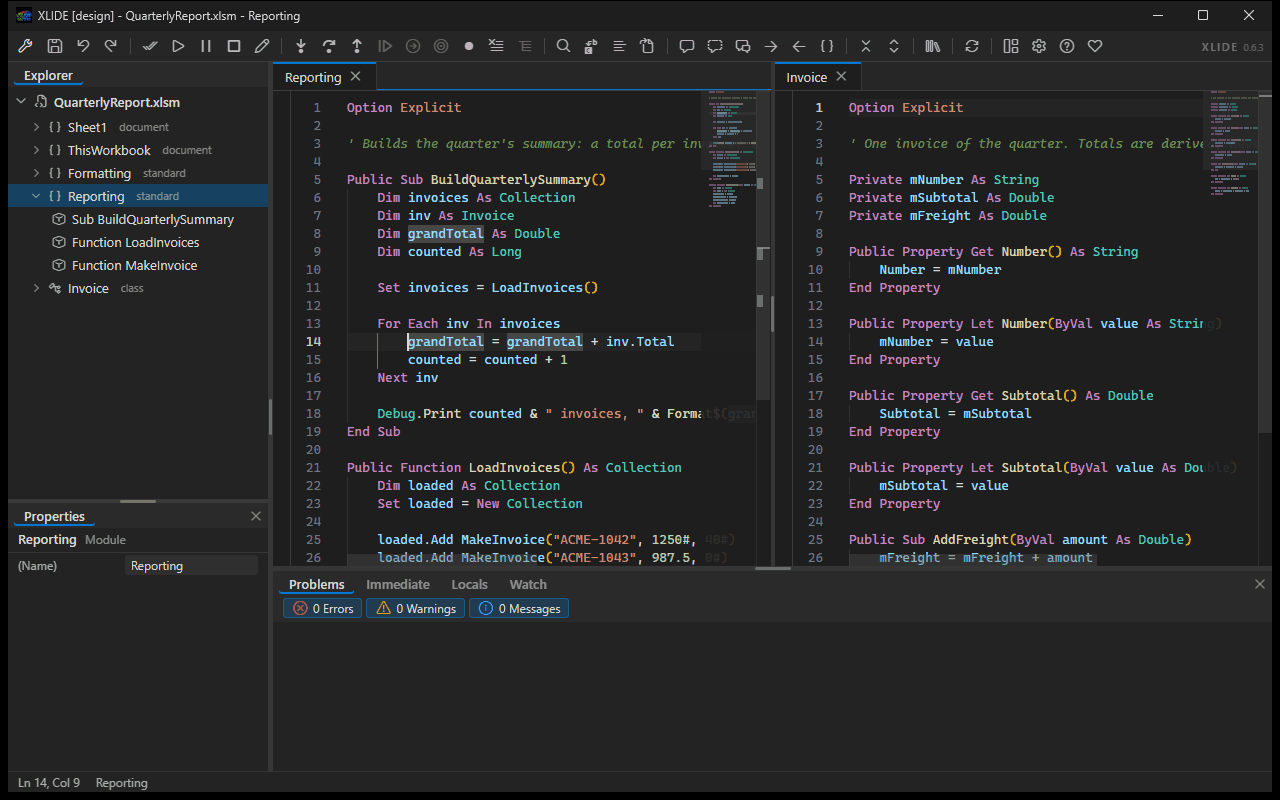Uncomment selection with the dashed speech bubble icon

tap(715, 46)
